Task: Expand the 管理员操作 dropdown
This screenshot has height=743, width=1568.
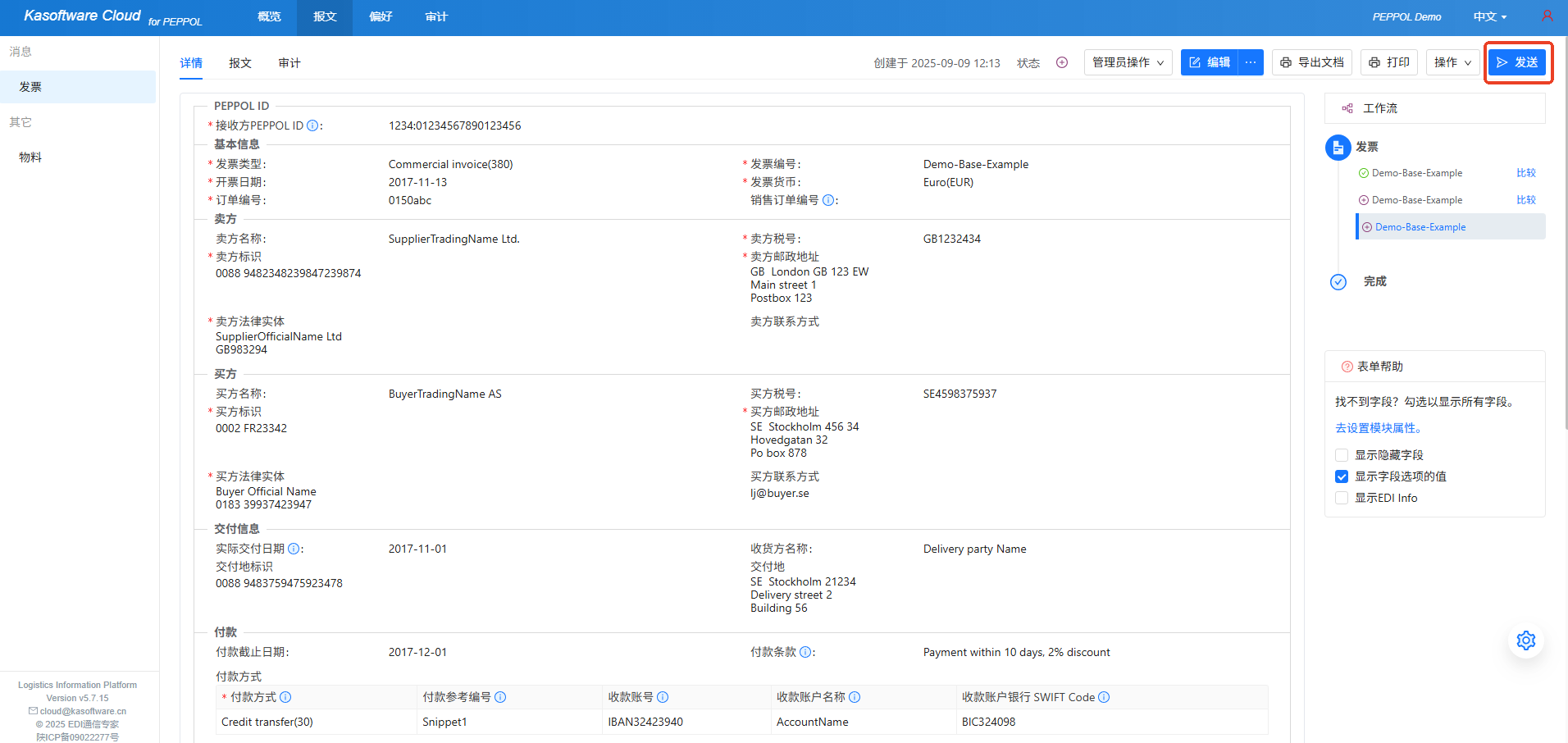Action: pyautogui.click(x=1128, y=62)
